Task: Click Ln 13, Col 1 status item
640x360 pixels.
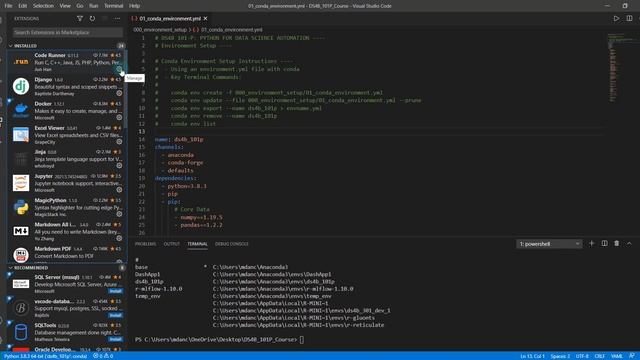Action: 532,356
